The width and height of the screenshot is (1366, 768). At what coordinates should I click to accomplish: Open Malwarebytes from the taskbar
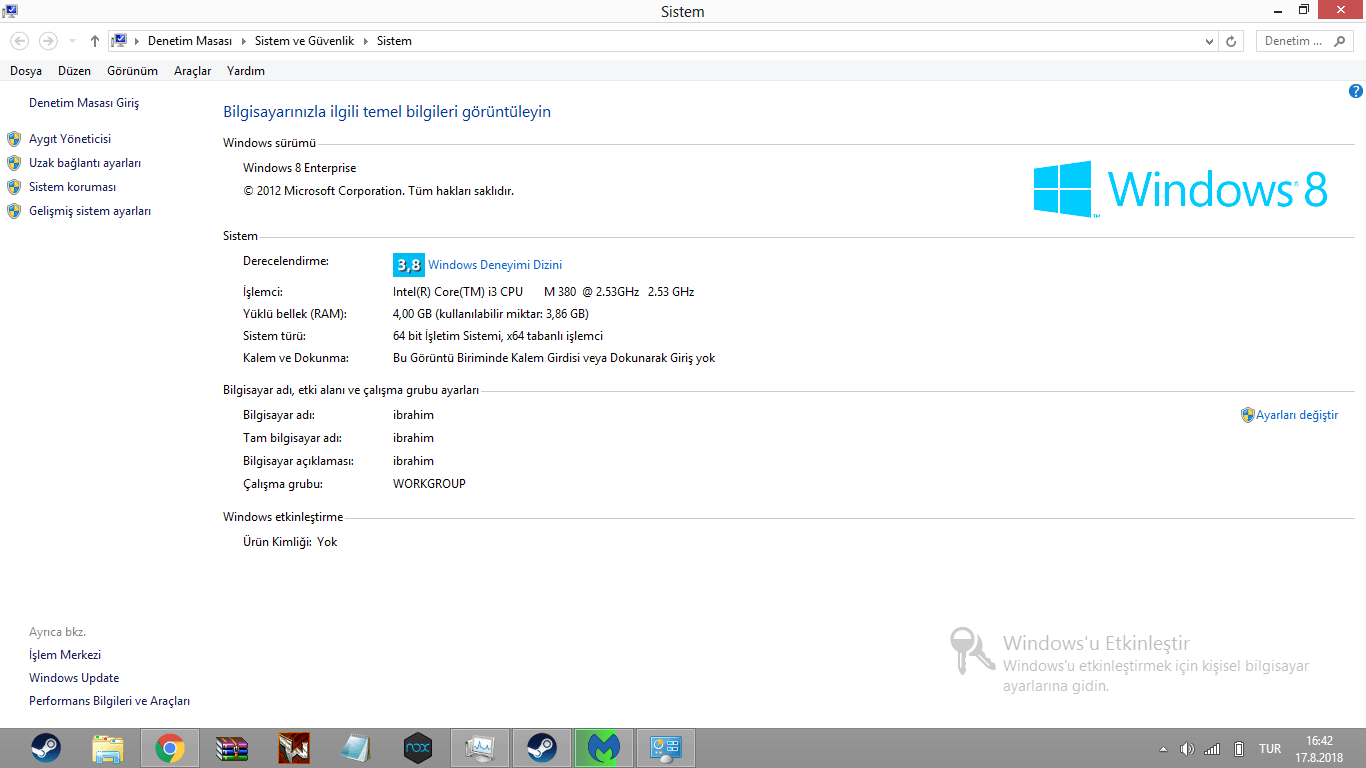(604, 748)
